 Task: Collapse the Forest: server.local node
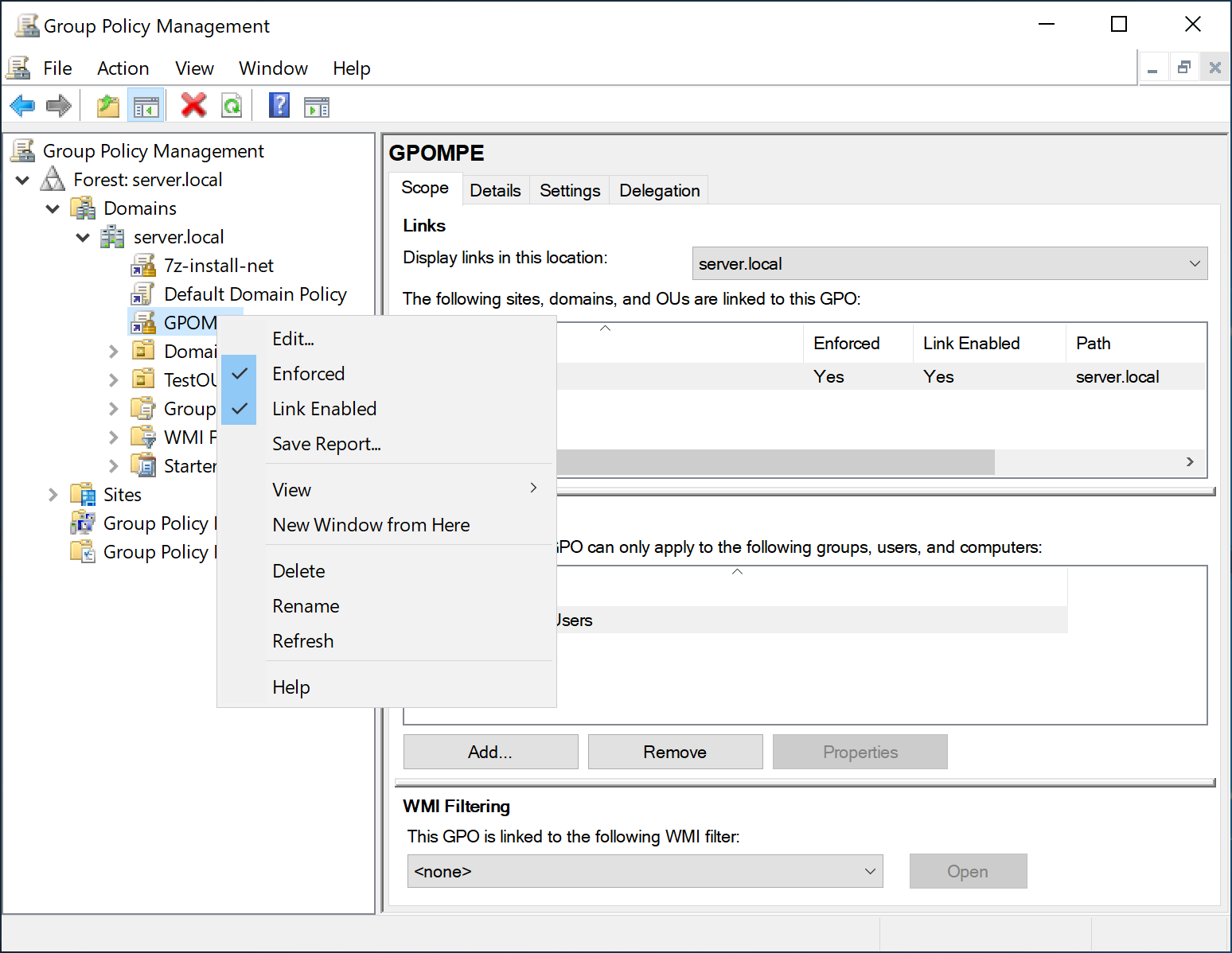click(x=23, y=181)
